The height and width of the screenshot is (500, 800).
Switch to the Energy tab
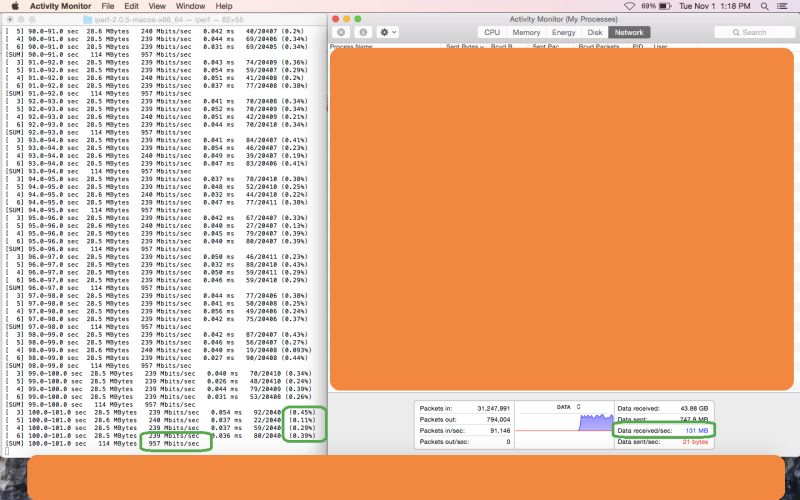click(564, 32)
